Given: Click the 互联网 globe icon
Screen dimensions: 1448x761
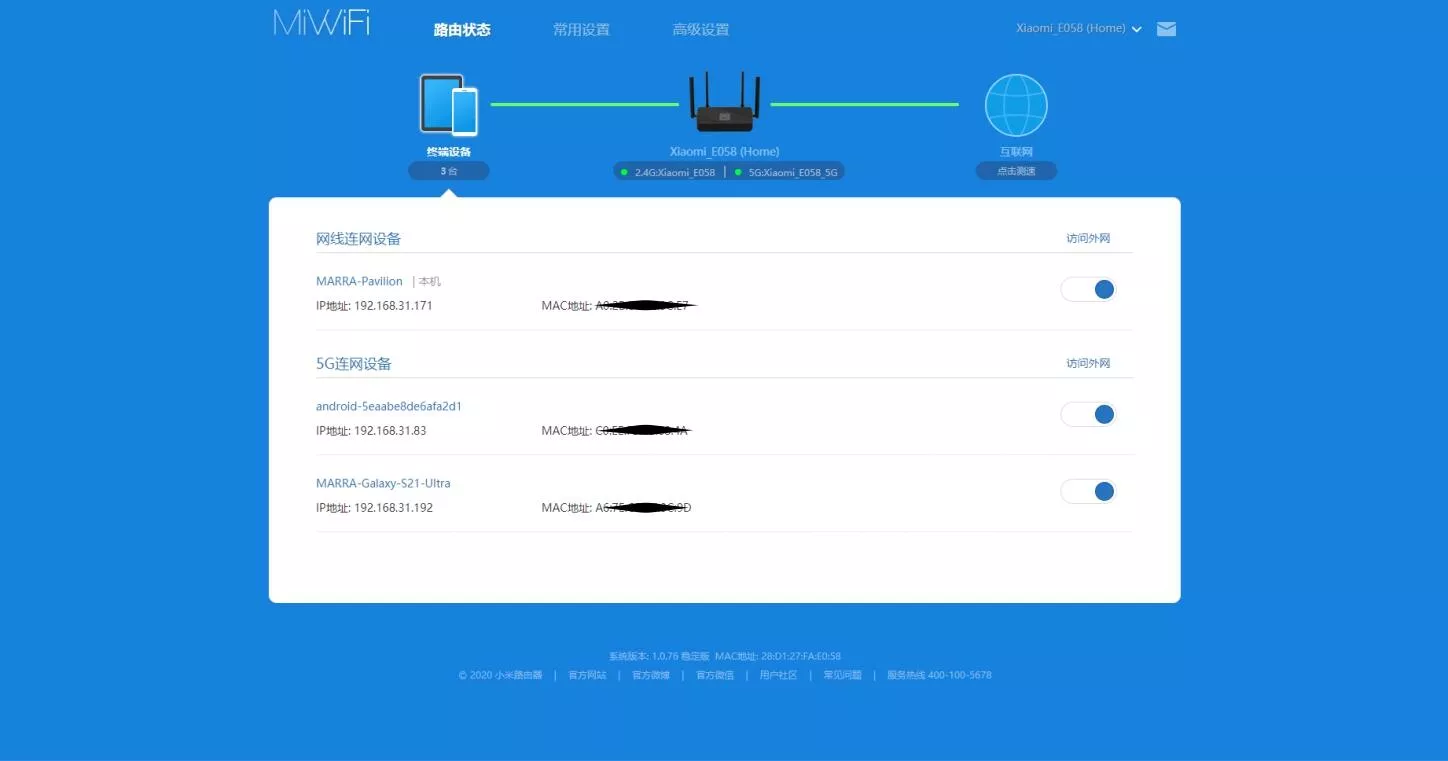Looking at the screenshot, I should click(x=1016, y=105).
